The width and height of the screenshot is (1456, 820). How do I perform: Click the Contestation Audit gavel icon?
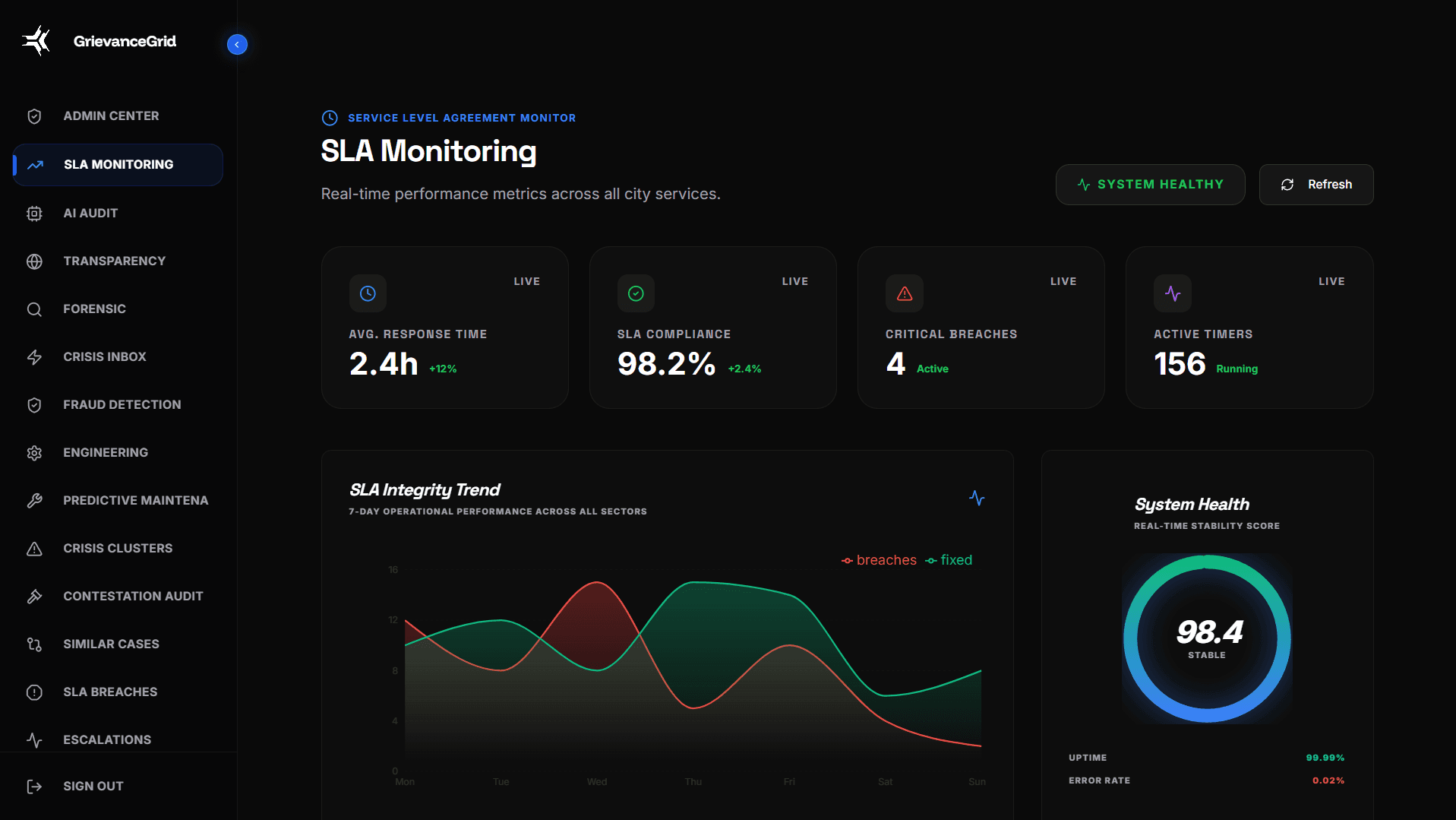(x=34, y=597)
